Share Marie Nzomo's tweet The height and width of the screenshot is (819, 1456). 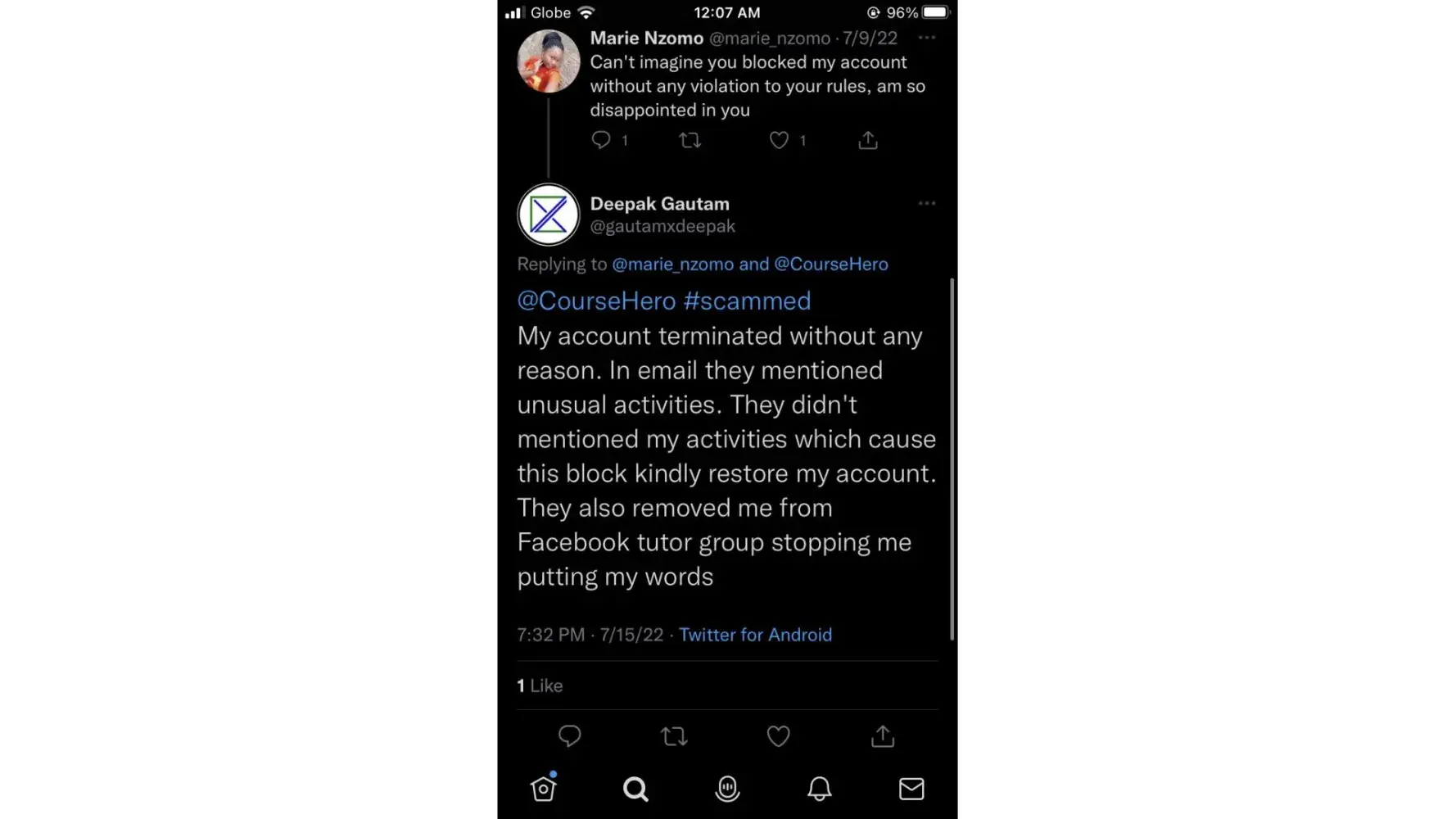[x=868, y=140]
